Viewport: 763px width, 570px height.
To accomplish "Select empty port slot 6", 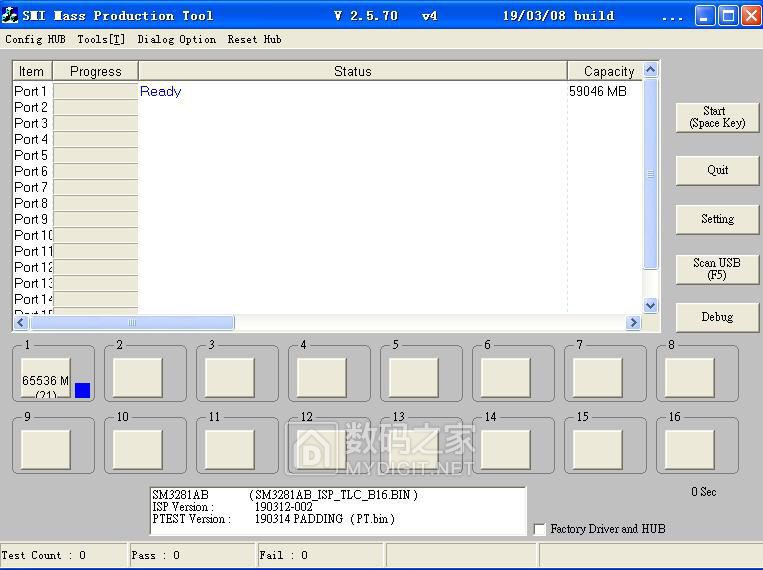I will [506, 378].
